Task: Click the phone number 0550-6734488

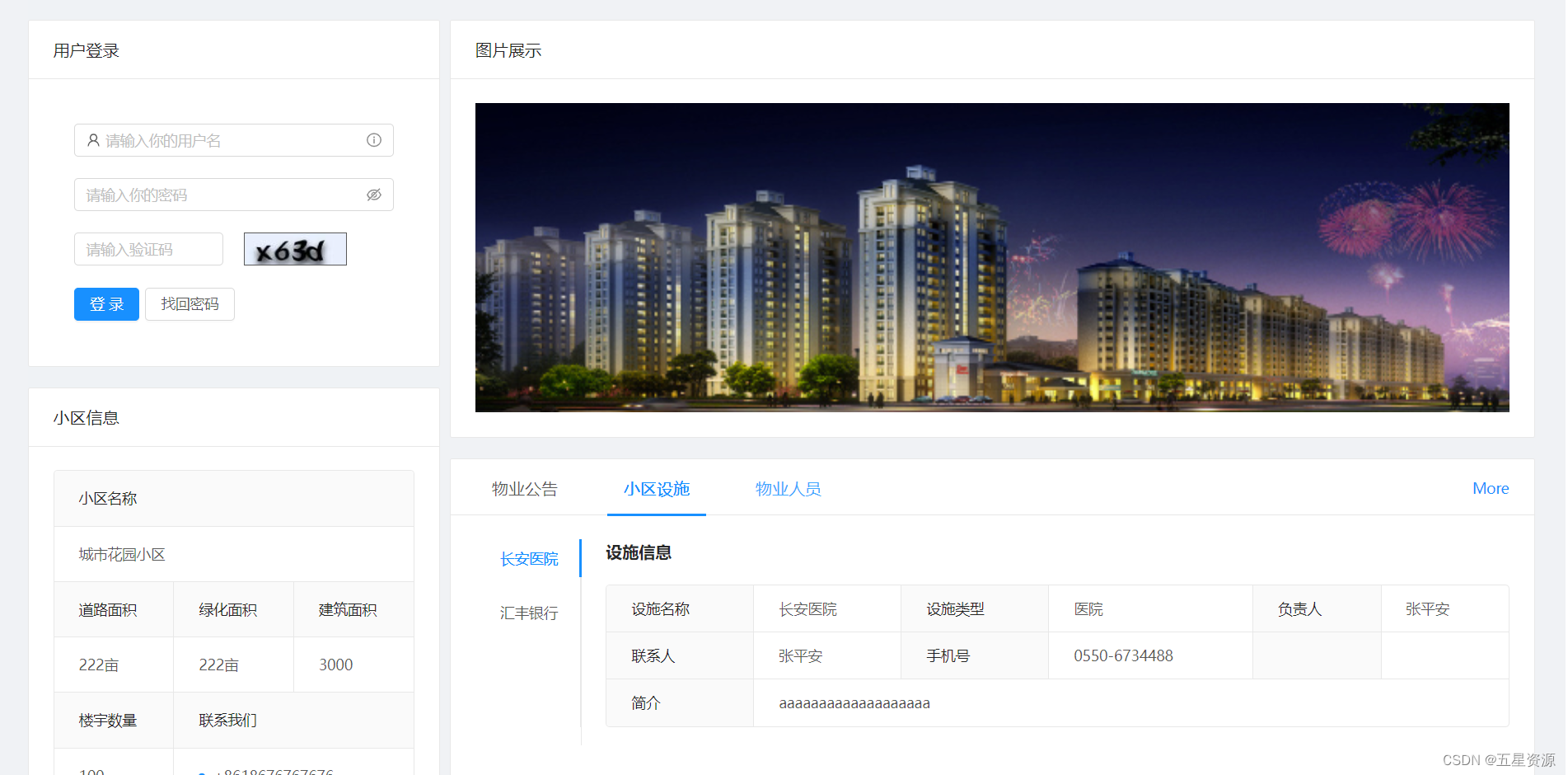Action: [x=1123, y=655]
